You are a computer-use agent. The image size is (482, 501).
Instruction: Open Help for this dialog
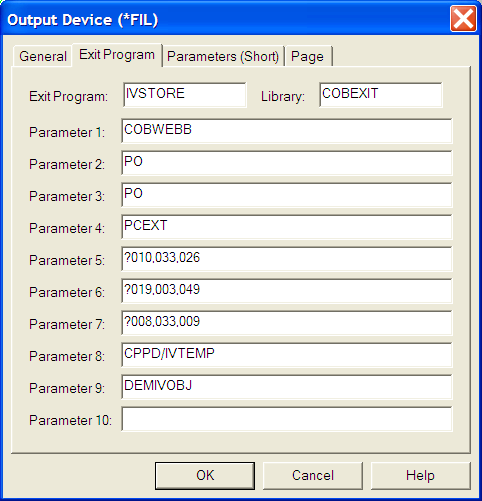point(420,476)
